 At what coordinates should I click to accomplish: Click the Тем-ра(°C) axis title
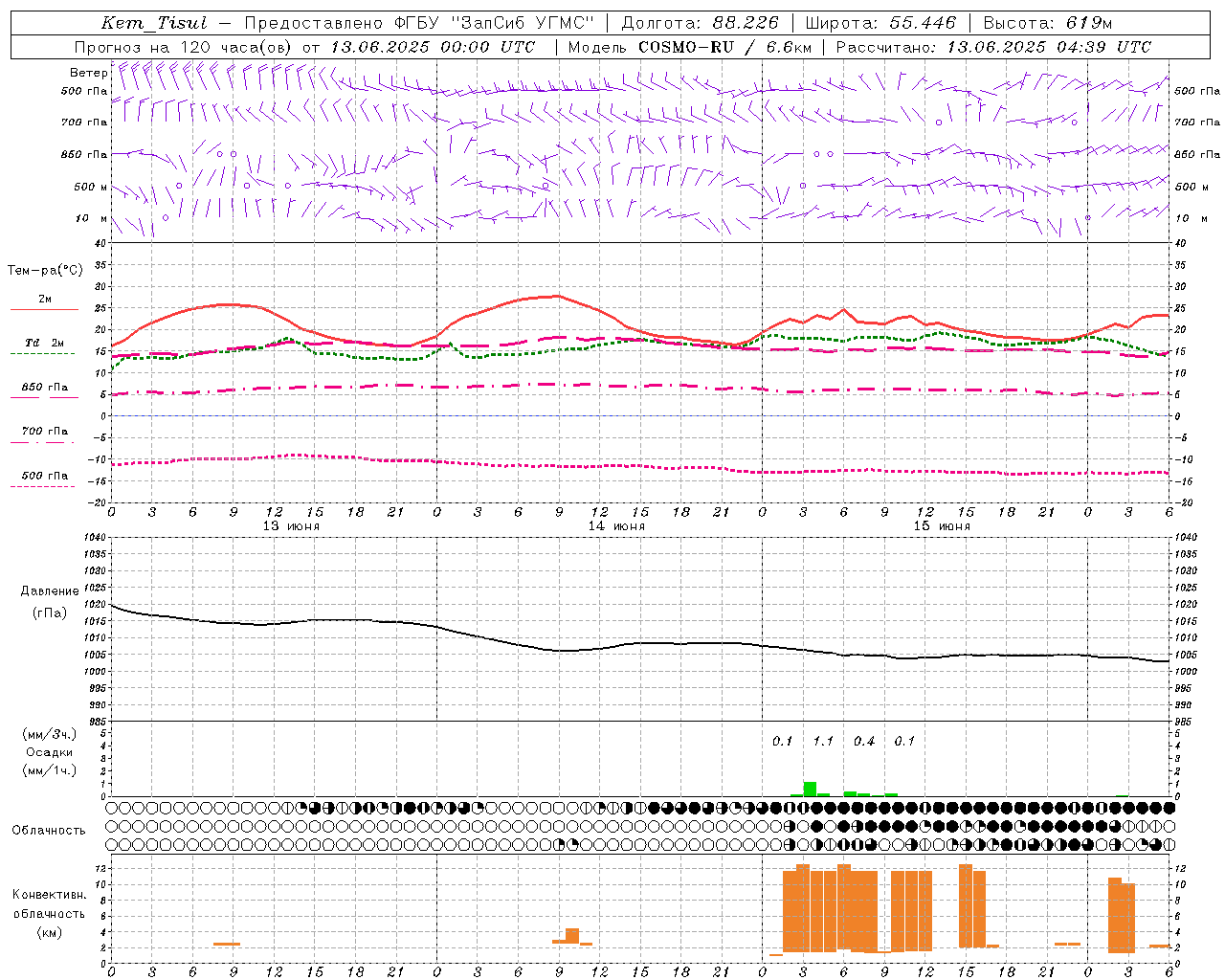click(45, 271)
